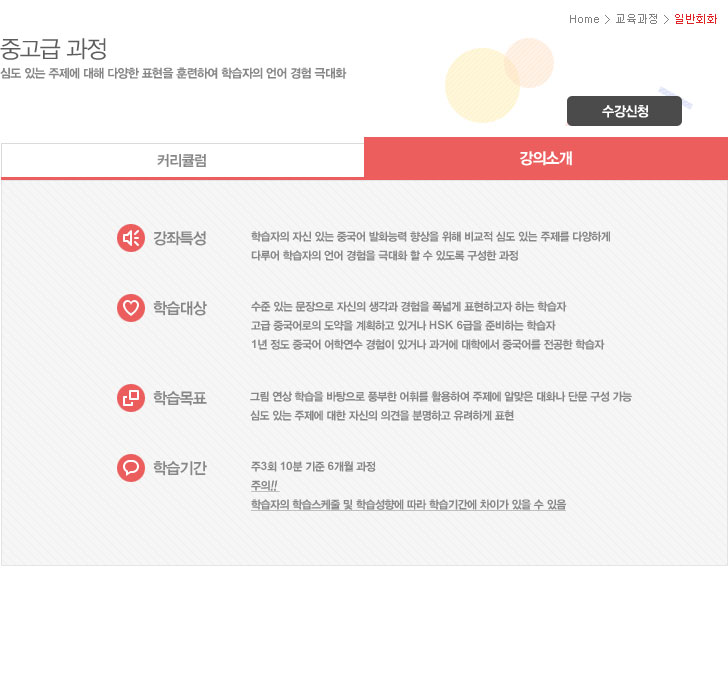
Task: Click the underlined 주의!! notice text
Action: 264,486
